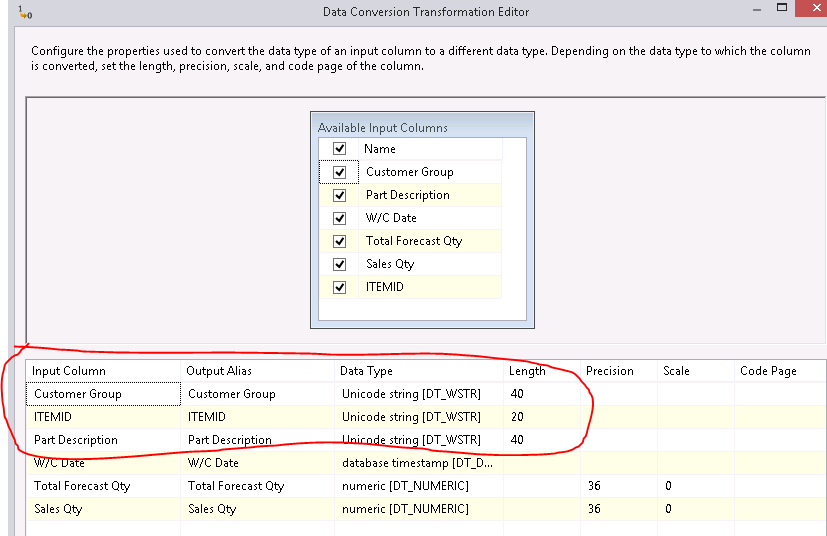Edit the W/C Date output alias cell

[x=257, y=463]
